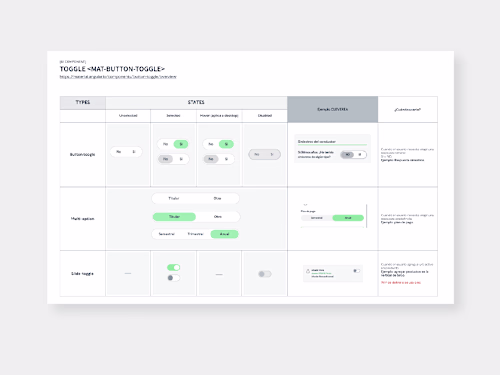The width and height of the screenshot is (500, 375).
Task: Click grey 'No' in Selected column toggle
Action: pos(165,159)
